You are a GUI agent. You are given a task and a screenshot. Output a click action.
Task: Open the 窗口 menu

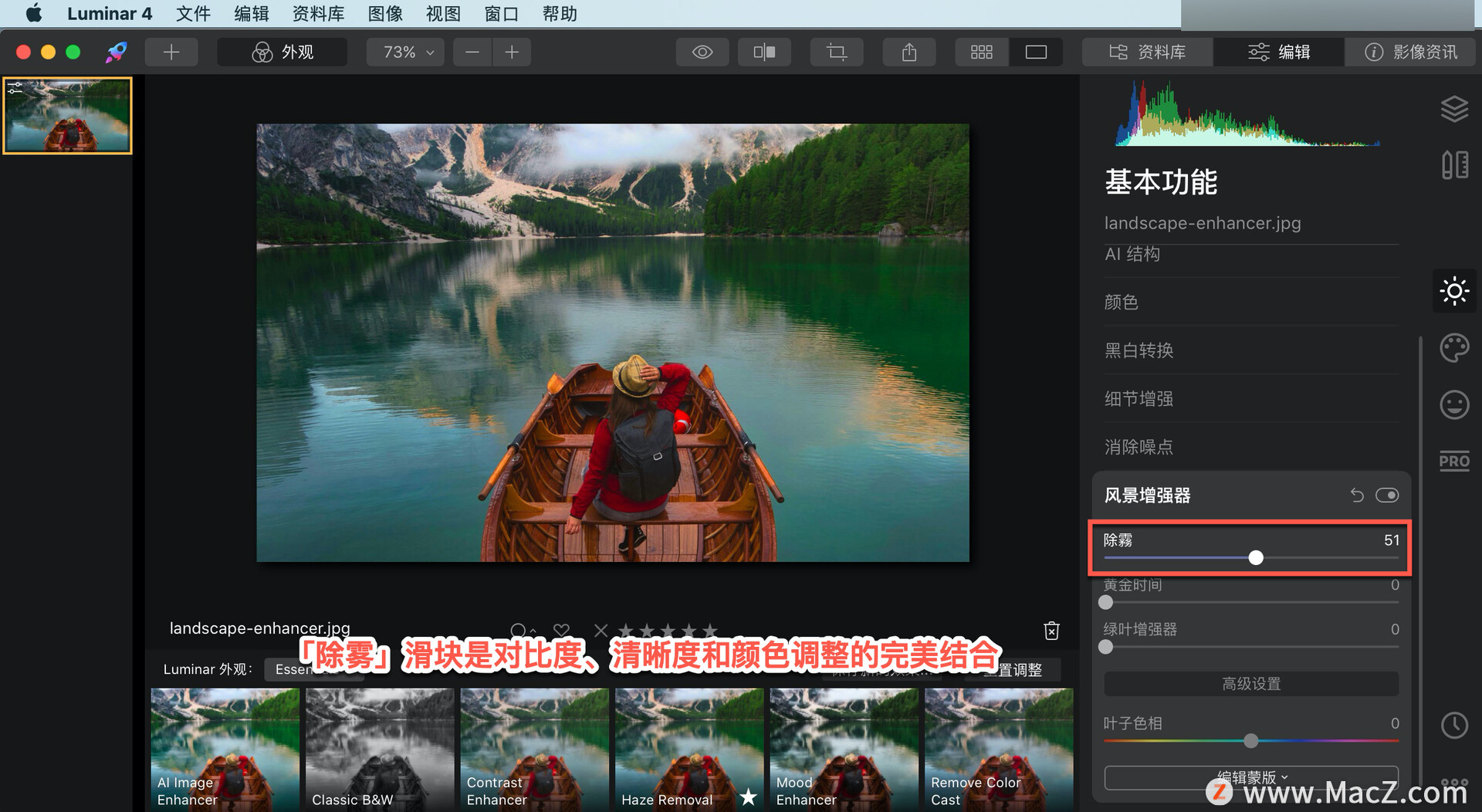(501, 13)
